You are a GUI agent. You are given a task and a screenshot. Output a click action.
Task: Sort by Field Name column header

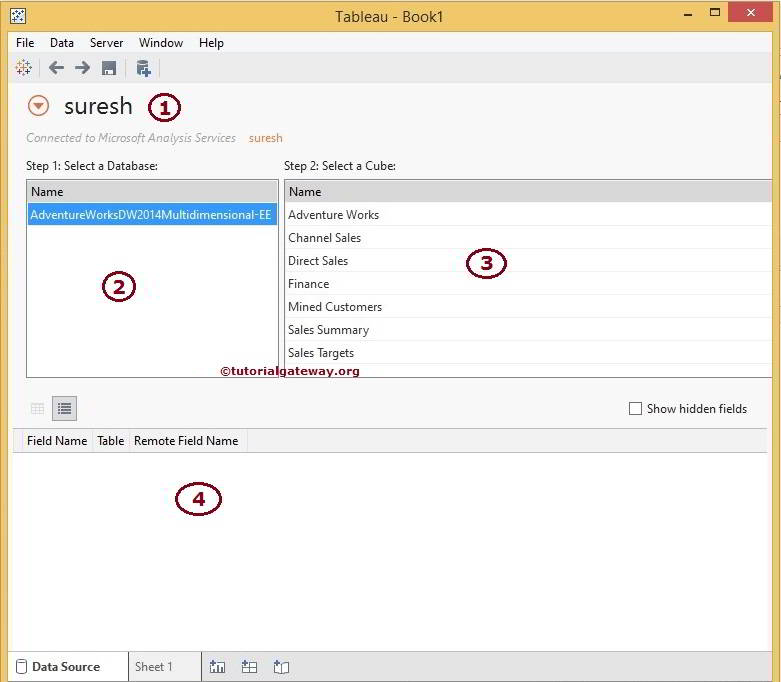[x=57, y=441]
